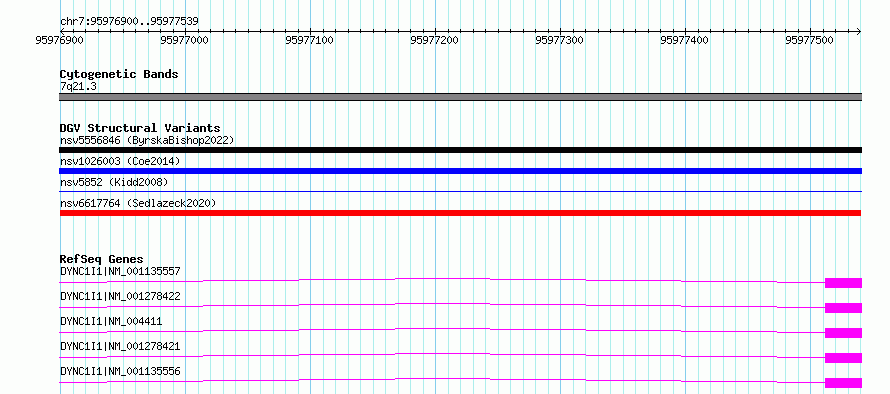This screenshot has width=890, height=394.
Task: Click the thick blue nsv1026003 variant bar
Action: pyautogui.click(x=460, y=171)
